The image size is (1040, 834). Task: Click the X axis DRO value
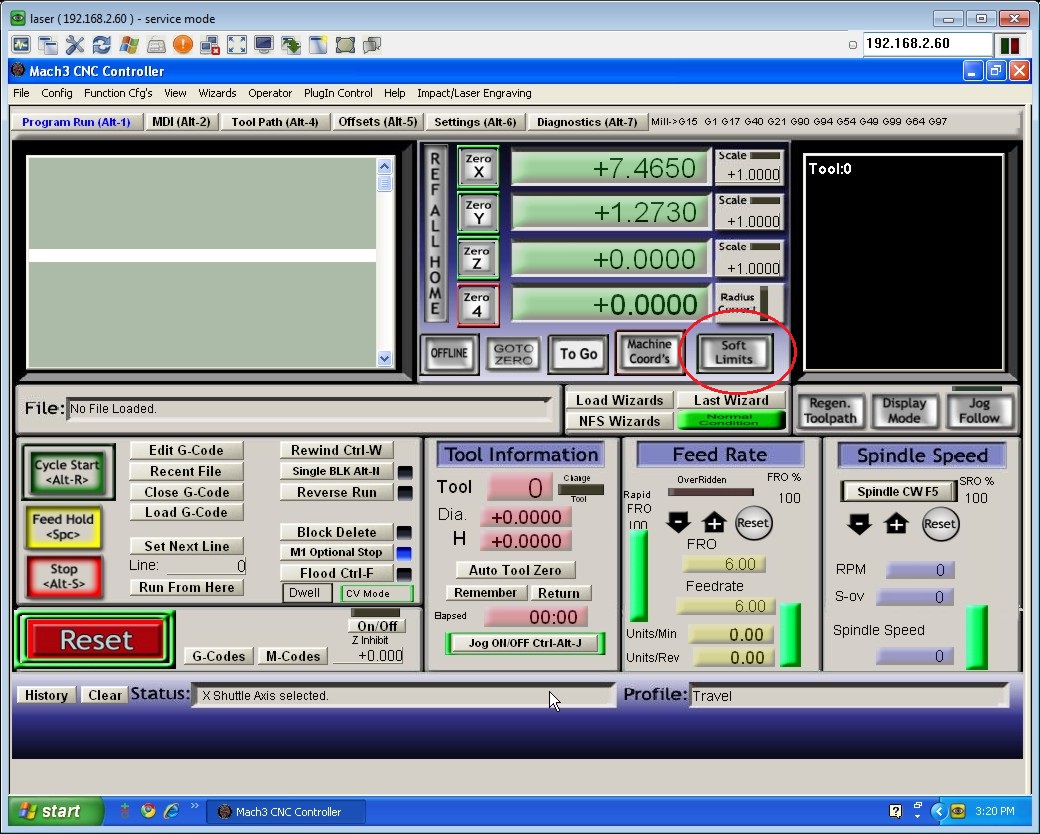(609, 167)
